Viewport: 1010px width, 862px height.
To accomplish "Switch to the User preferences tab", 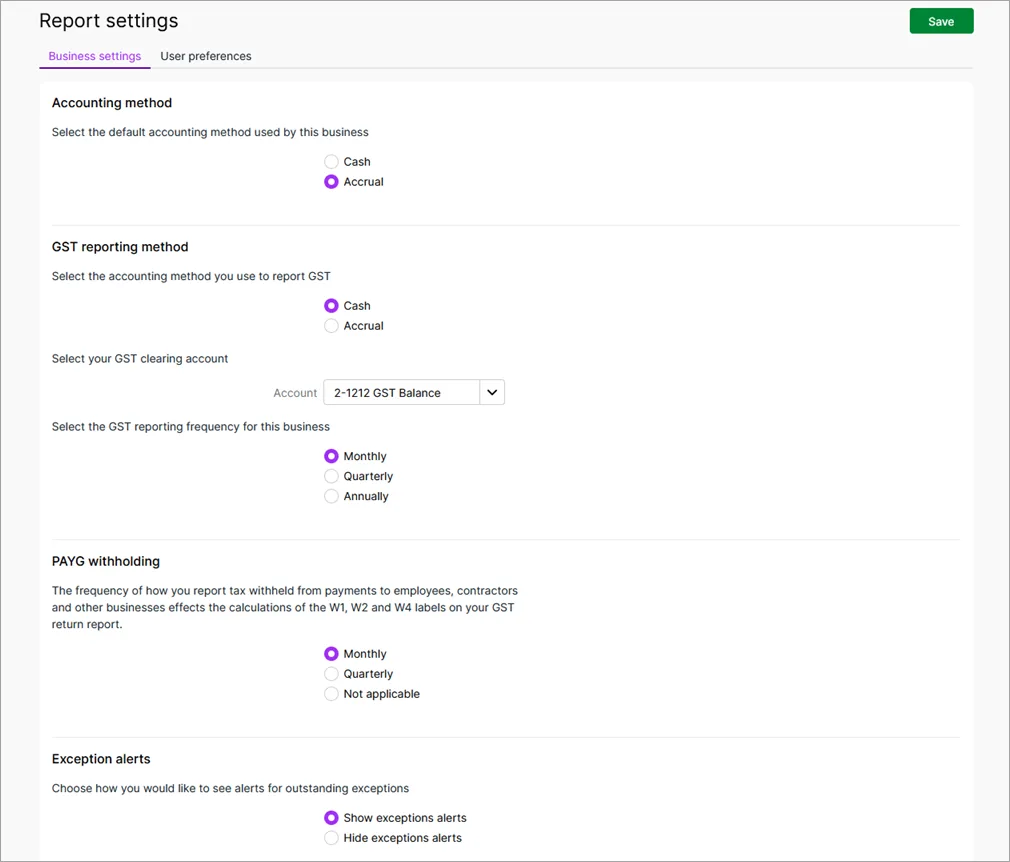I will (x=206, y=56).
